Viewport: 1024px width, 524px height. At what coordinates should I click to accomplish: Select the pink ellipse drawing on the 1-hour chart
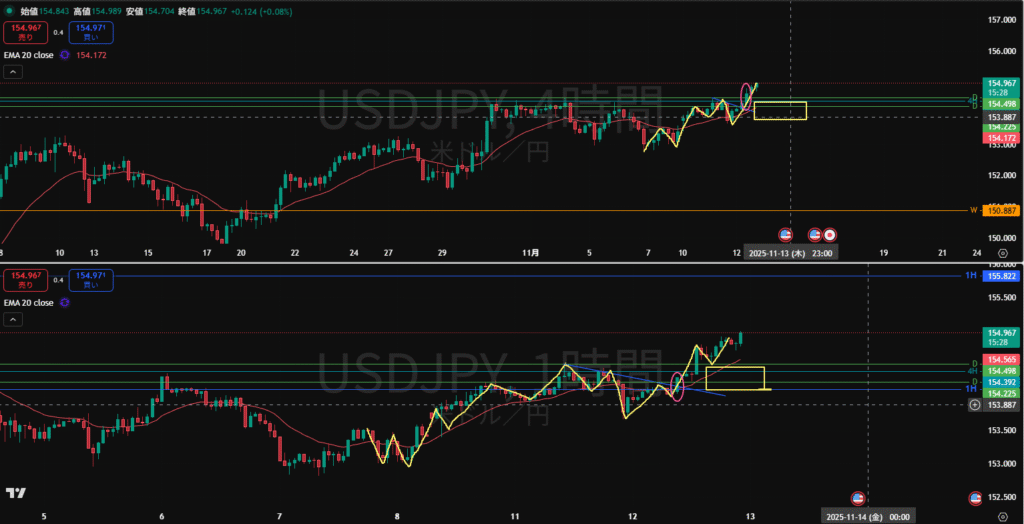pyautogui.click(x=678, y=386)
